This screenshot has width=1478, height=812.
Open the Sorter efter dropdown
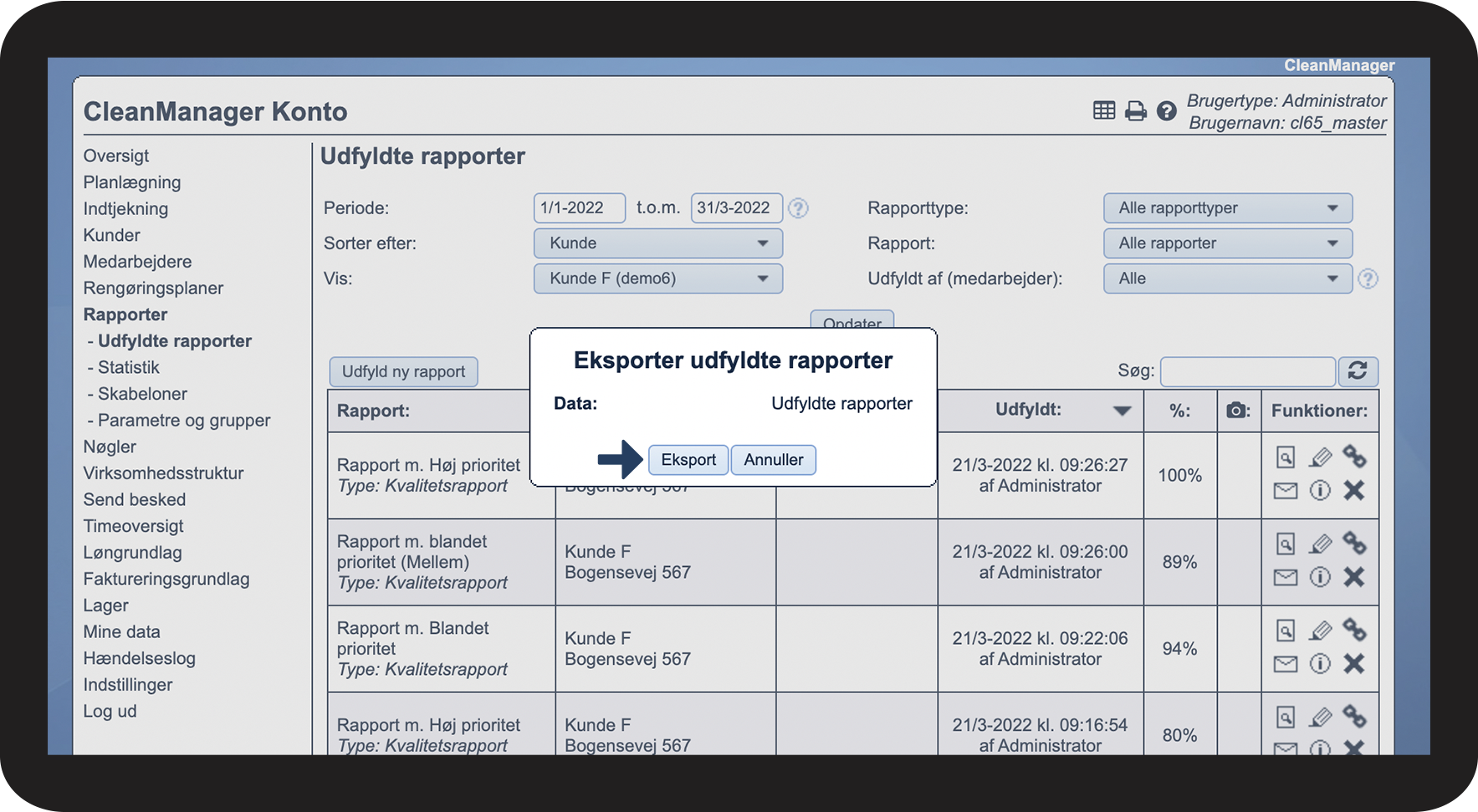pyautogui.click(x=657, y=243)
